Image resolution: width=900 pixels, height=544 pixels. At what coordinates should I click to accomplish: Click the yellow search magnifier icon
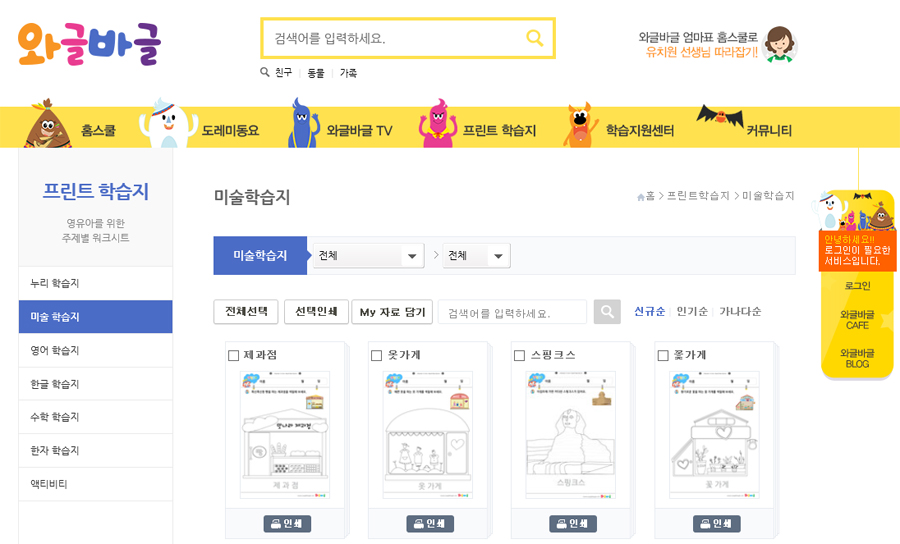(x=534, y=38)
